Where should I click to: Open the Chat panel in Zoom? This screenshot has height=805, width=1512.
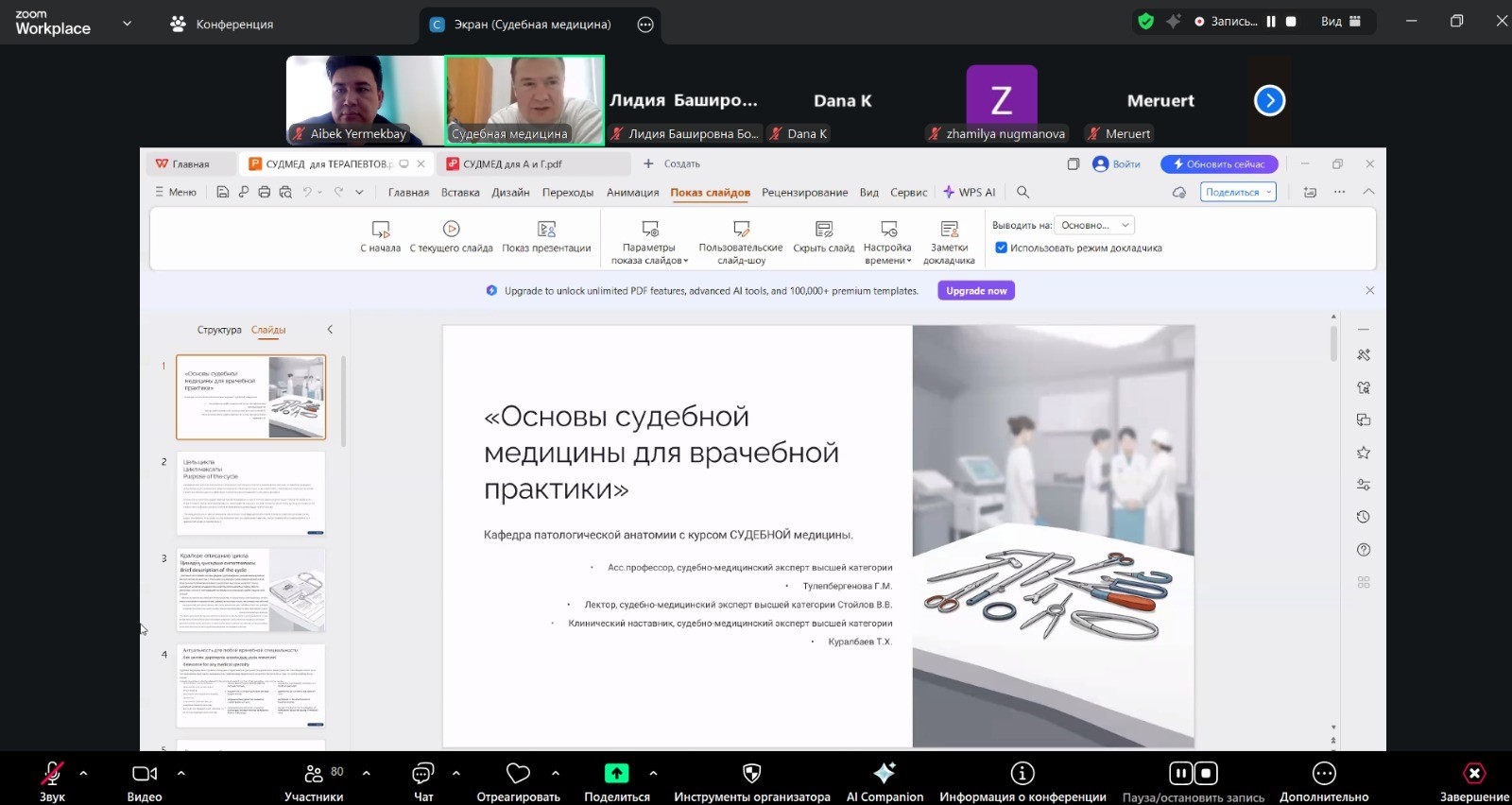[422, 775]
